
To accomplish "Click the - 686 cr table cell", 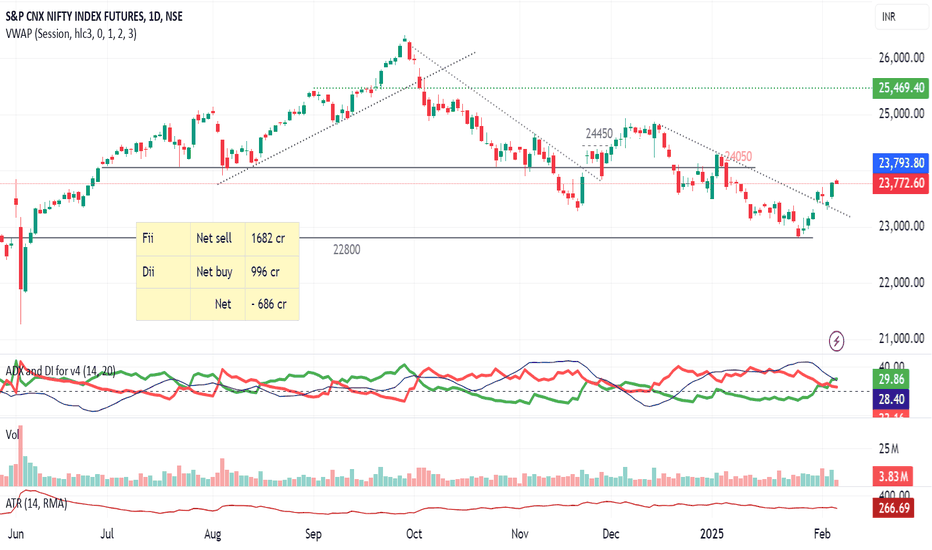I will tap(272, 304).
